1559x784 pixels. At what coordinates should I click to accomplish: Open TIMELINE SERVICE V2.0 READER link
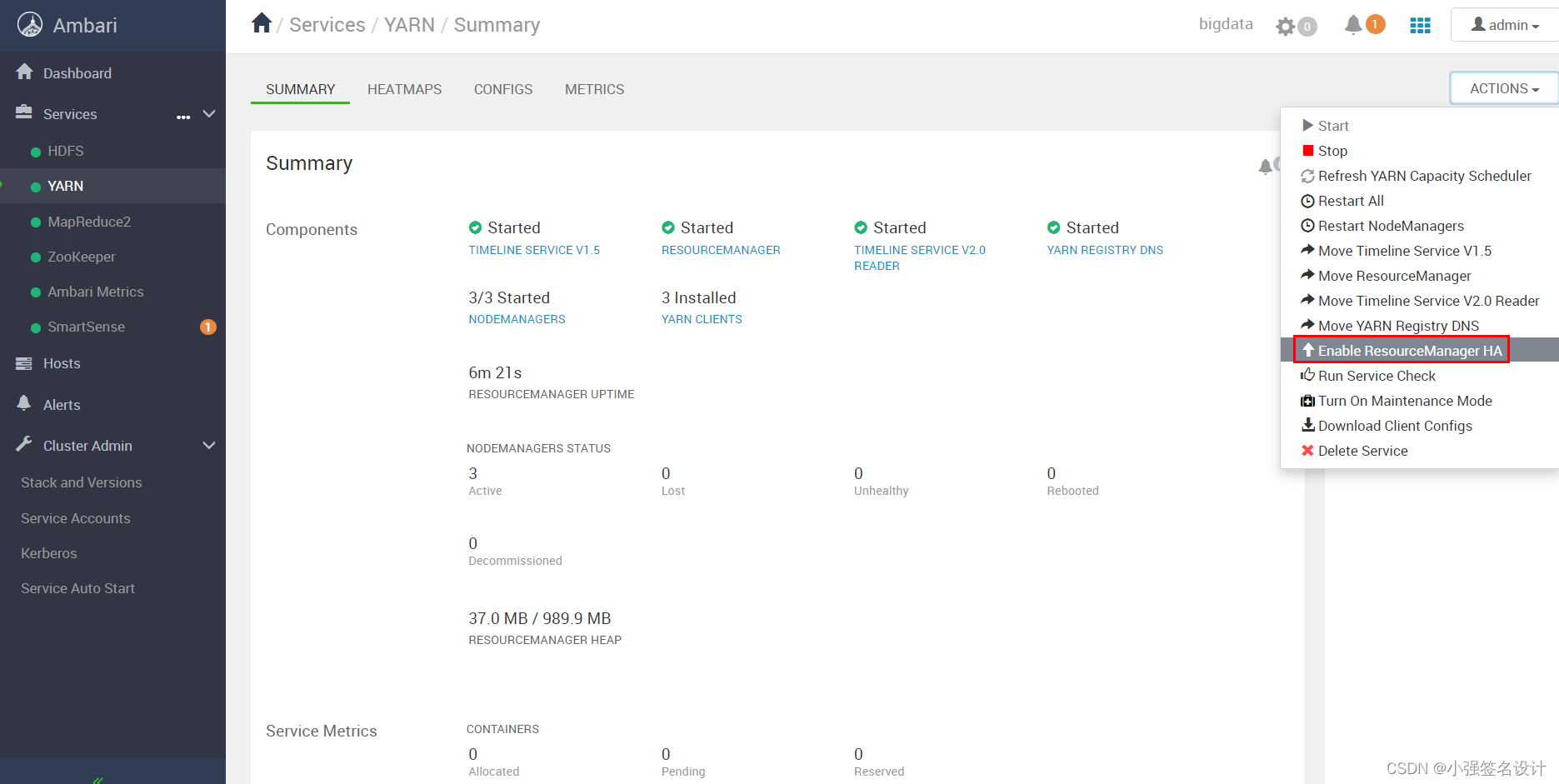point(920,257)
